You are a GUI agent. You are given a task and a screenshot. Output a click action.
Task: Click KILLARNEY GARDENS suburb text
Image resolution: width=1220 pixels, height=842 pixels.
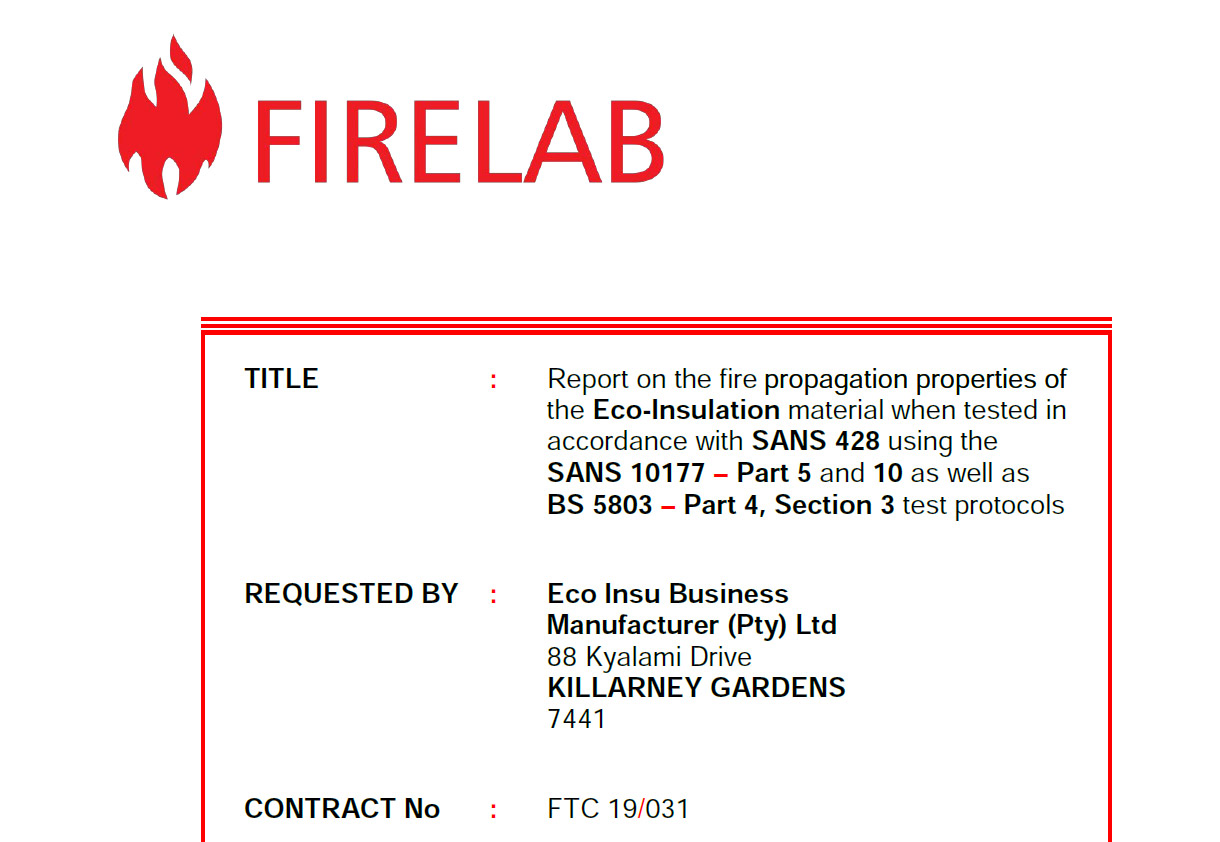(x=697, y=688)
